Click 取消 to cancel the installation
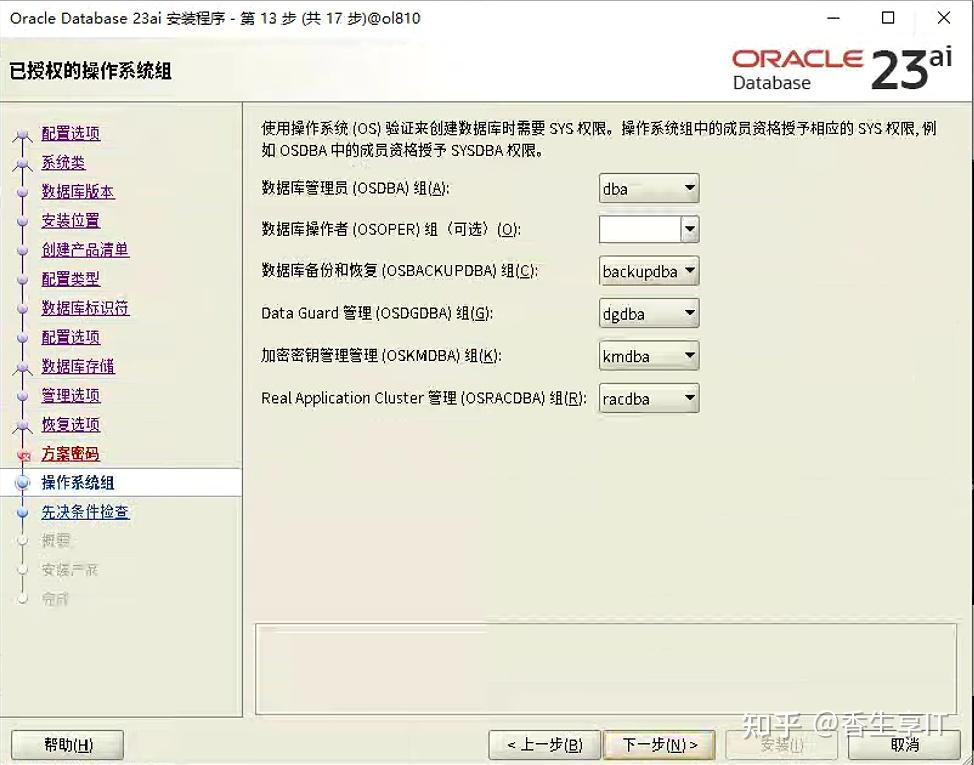Screen dimensions: 974x765 905,744
